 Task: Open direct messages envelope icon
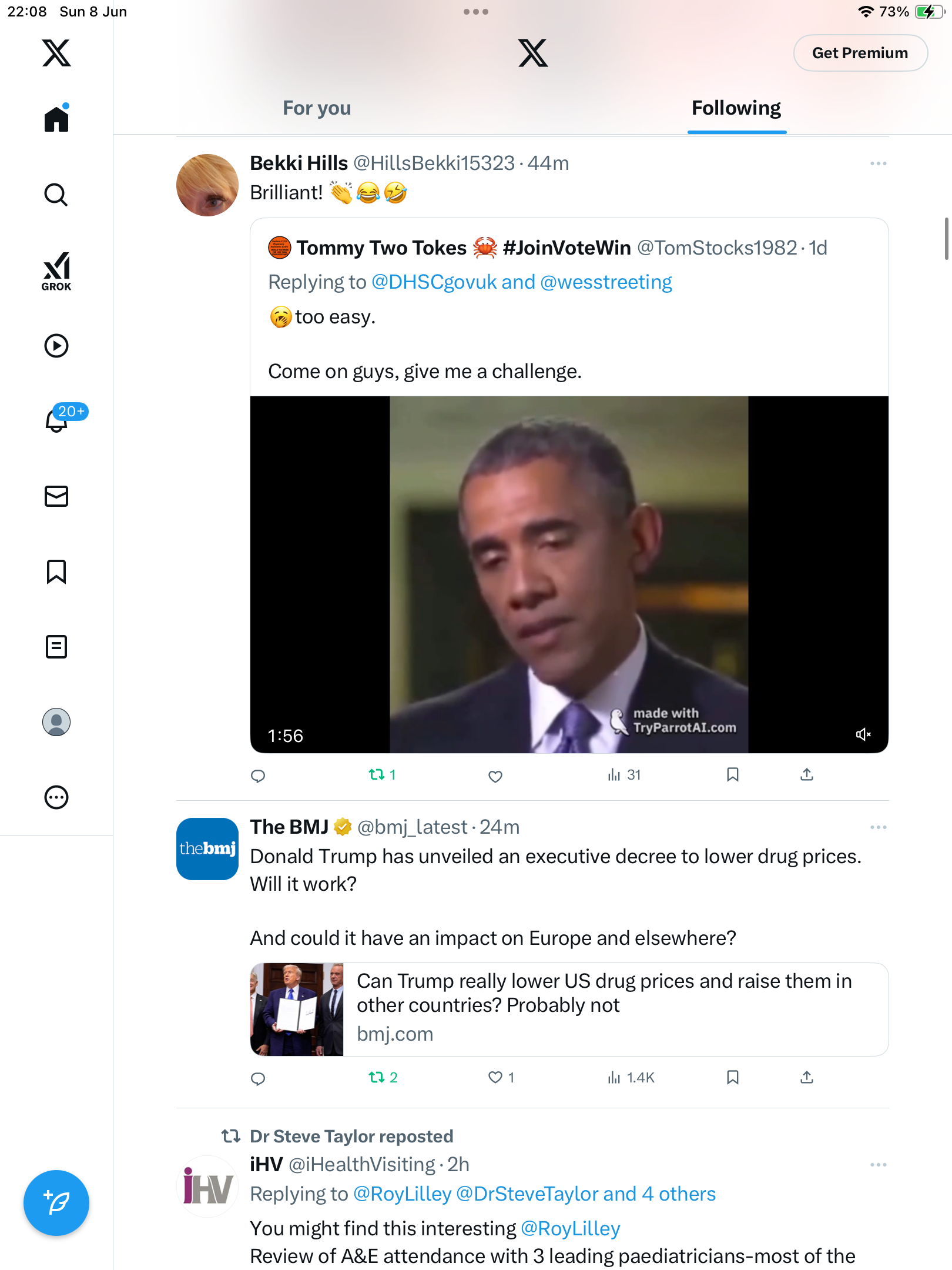point(56,496)
